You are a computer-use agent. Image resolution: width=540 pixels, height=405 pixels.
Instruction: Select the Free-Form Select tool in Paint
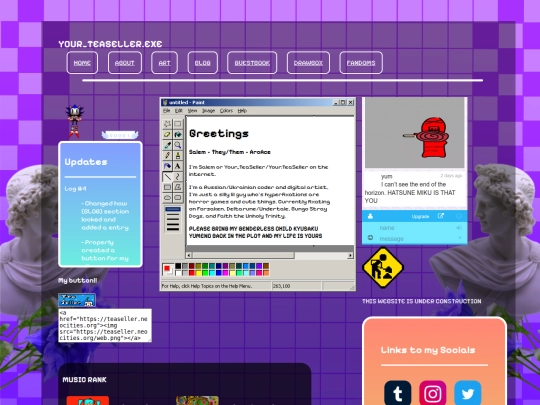pyautogui.click(x=167, y=124)
